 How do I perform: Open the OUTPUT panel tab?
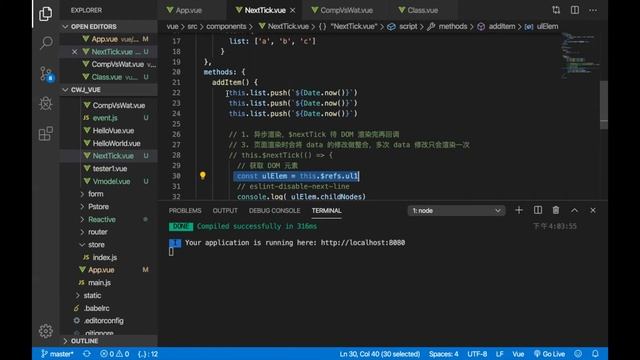[225, 211]
